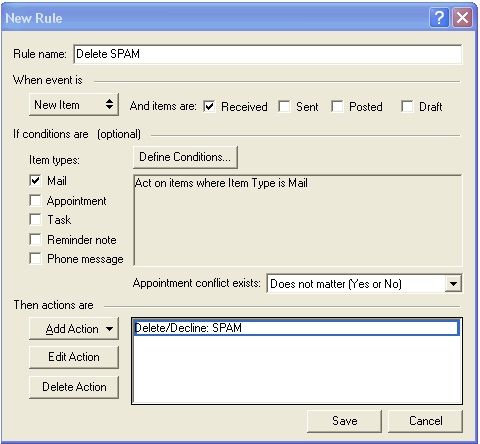Open the Add Action dropdown menu
The image size is (480, 444).
[x=74, y=329]
